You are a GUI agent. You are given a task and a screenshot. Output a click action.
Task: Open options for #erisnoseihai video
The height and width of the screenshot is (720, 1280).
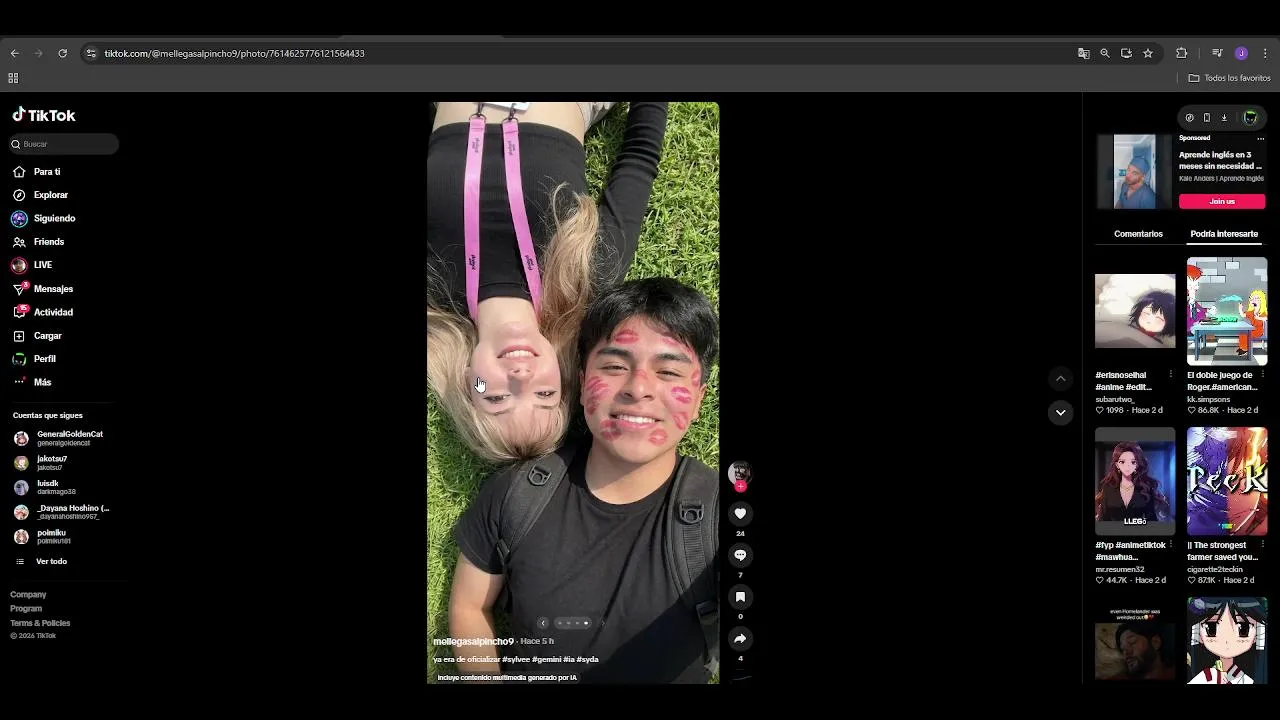pyautogui.click(x=1170, y=375)
